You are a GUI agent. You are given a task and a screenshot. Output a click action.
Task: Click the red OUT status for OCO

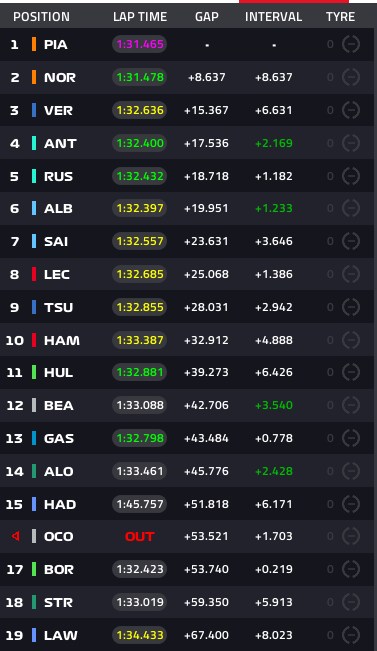click(140, 536)
